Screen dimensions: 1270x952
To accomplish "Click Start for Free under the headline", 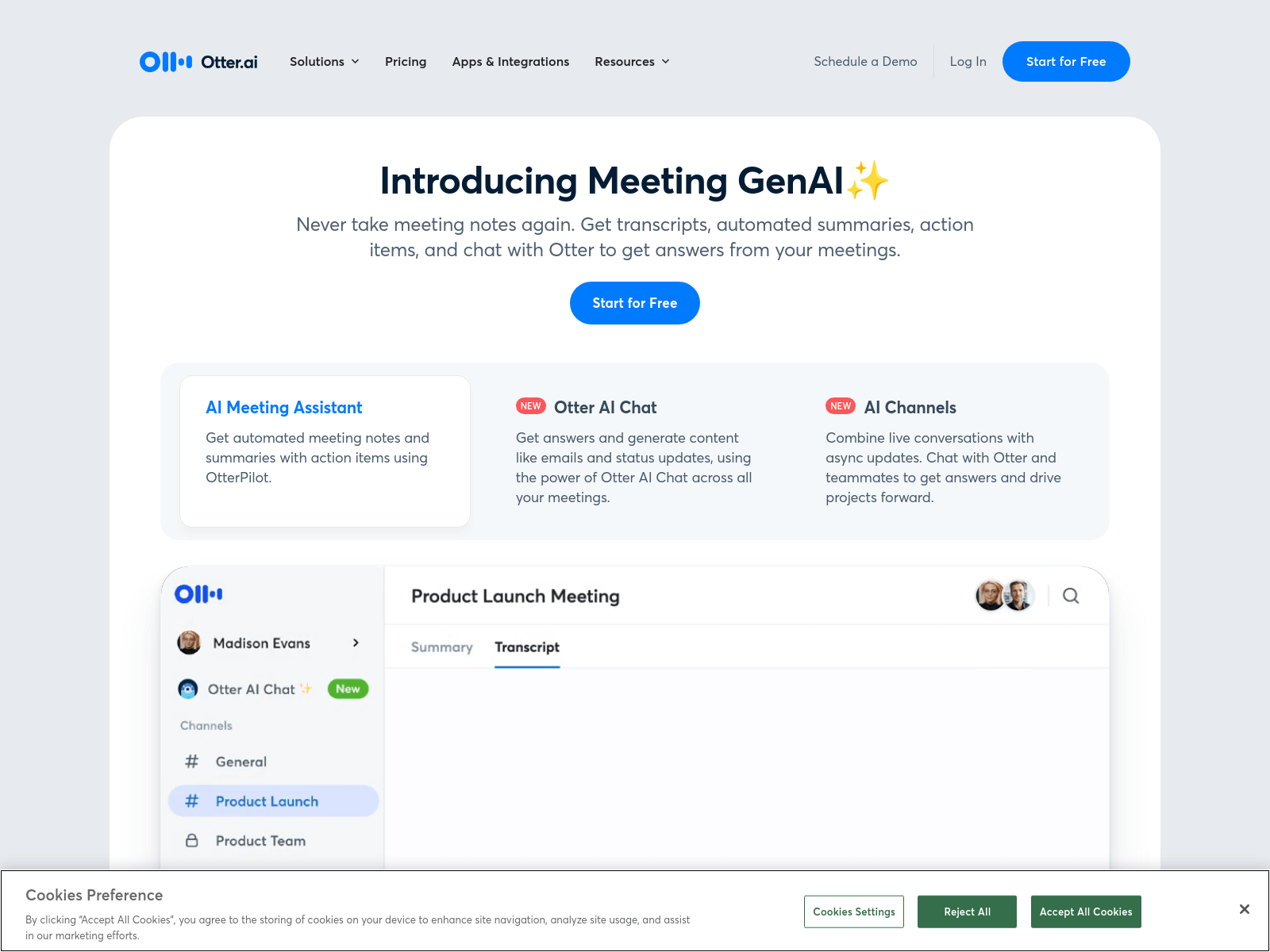I will click(x=635, y=303).
